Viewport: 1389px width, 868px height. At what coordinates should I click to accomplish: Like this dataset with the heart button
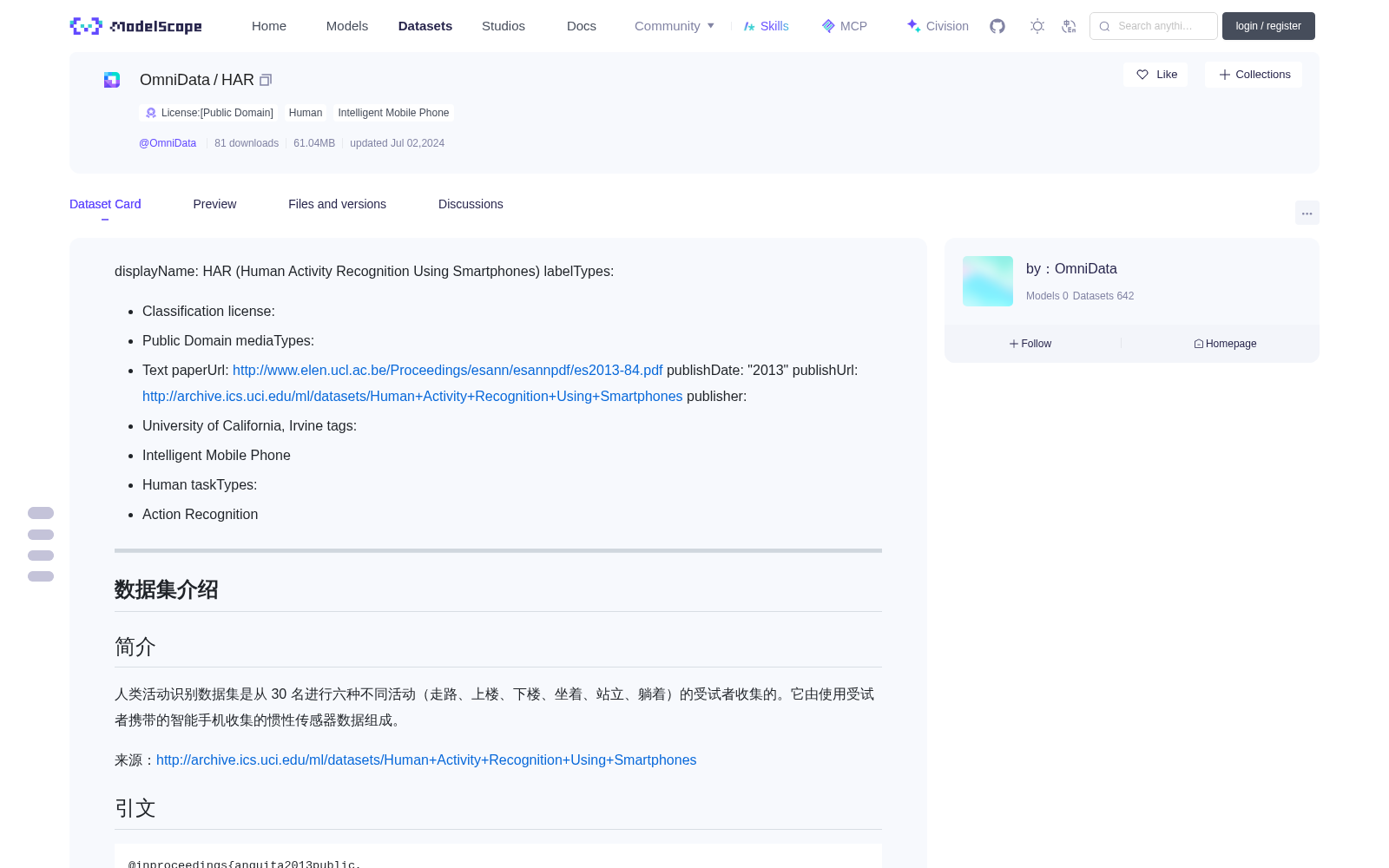1156,75
